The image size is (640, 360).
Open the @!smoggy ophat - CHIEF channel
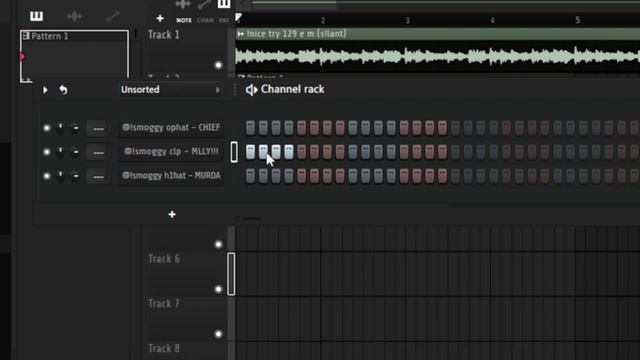[171, 128]
